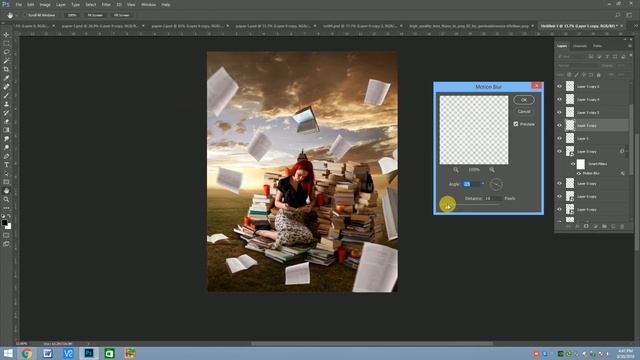Hide the topmost layer using its eye icon

point(560,86)
